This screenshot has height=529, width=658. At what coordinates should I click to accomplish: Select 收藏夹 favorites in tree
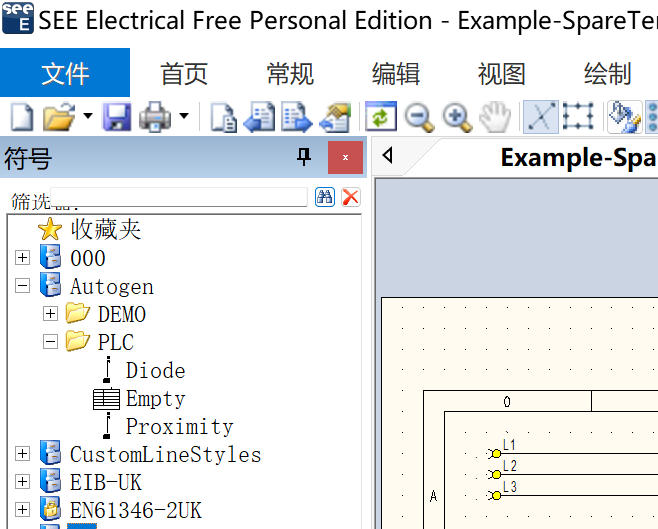click(106, 229)
